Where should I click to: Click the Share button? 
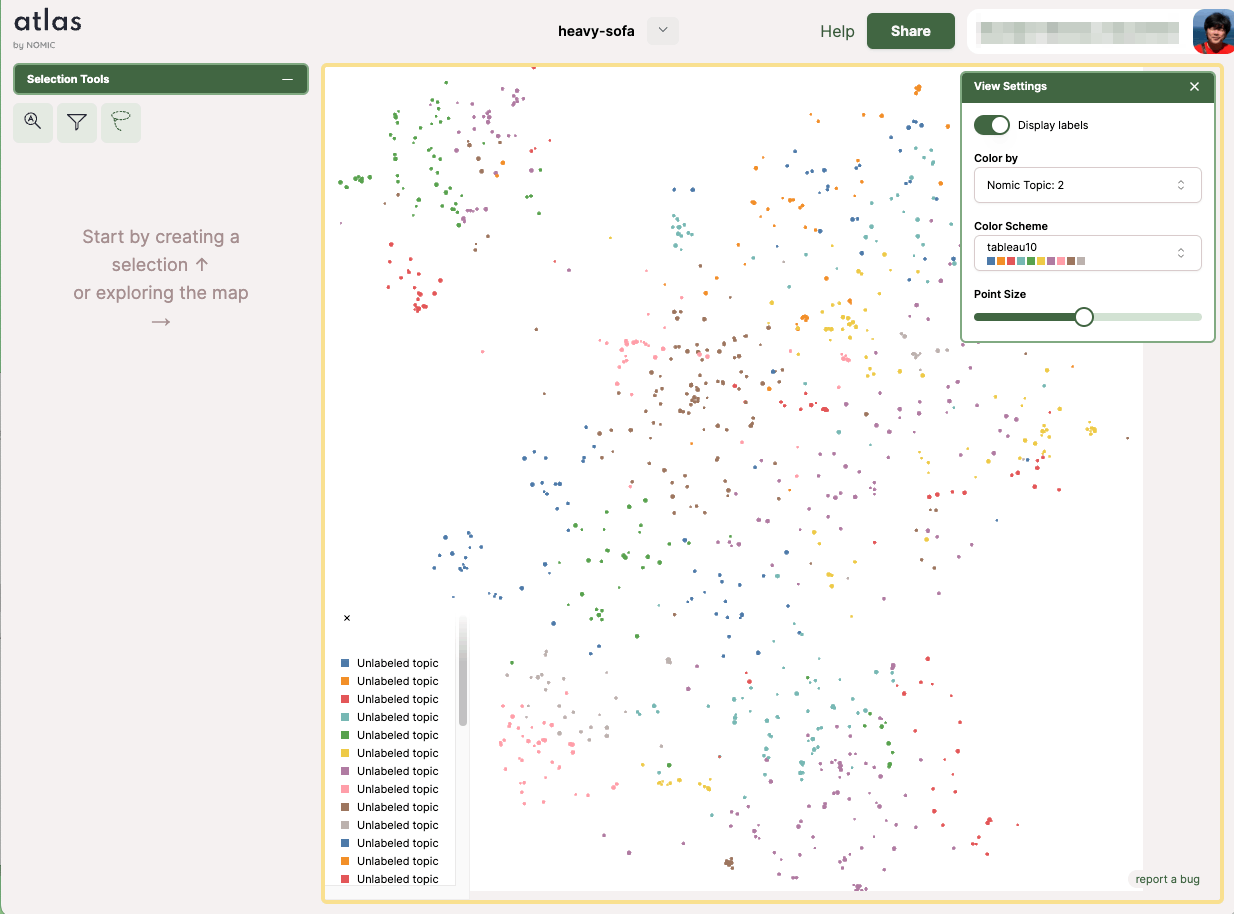point(910,31)
